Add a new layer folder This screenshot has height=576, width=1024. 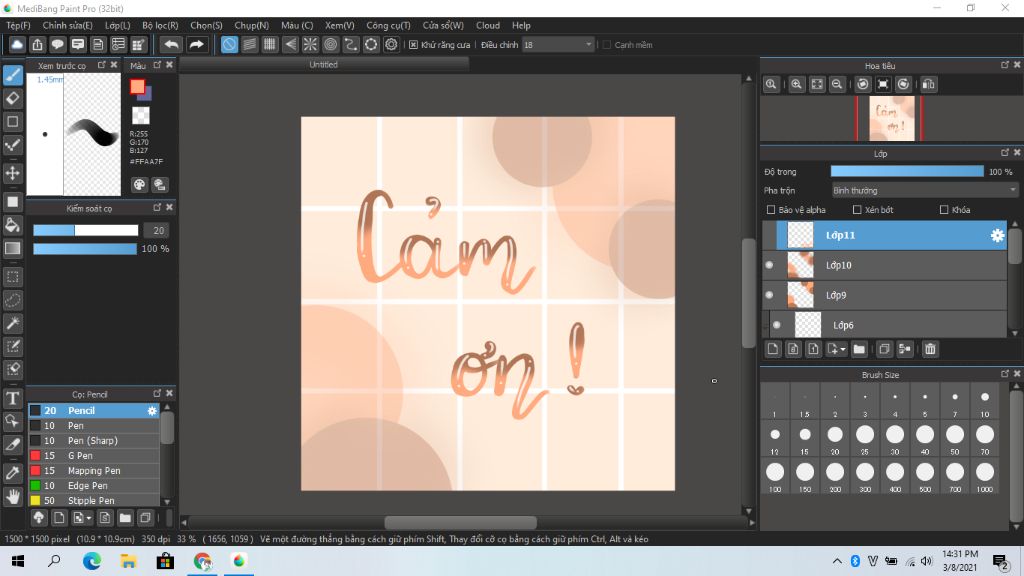(859, 349)
